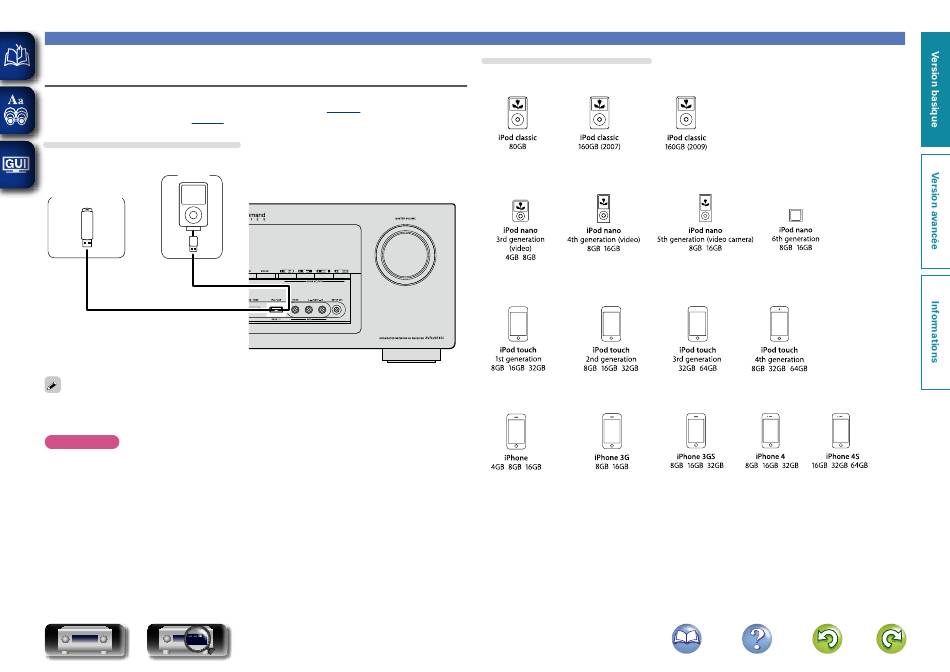Click the "iPhone 4S" label
Screen dimensions: 950x672
[842, 456]
